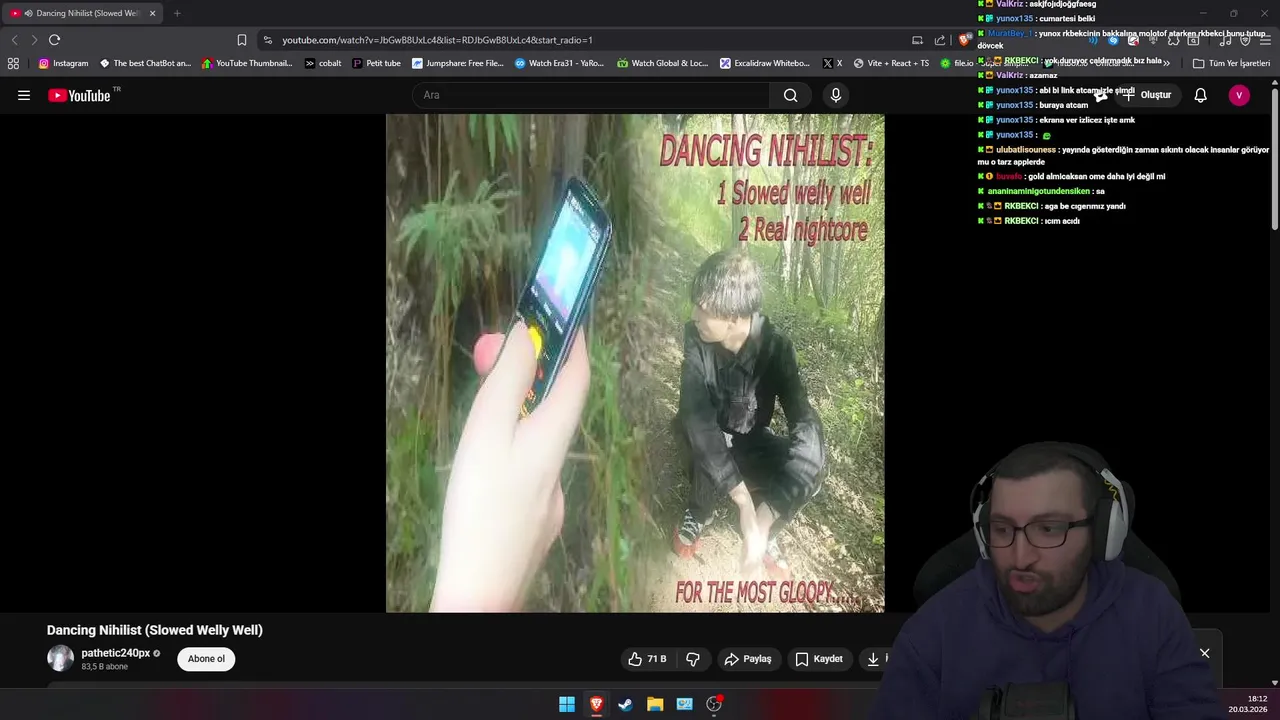Open Brave from the taskbar
The width and height of the screenshot is (1280, 720).
596,704
